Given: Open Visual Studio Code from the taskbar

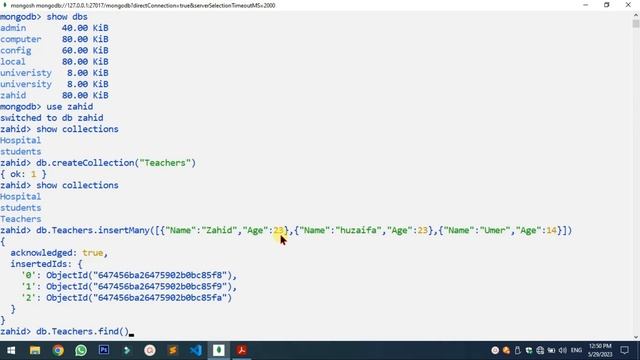Looking at the screenshot, I should (196, 350).
